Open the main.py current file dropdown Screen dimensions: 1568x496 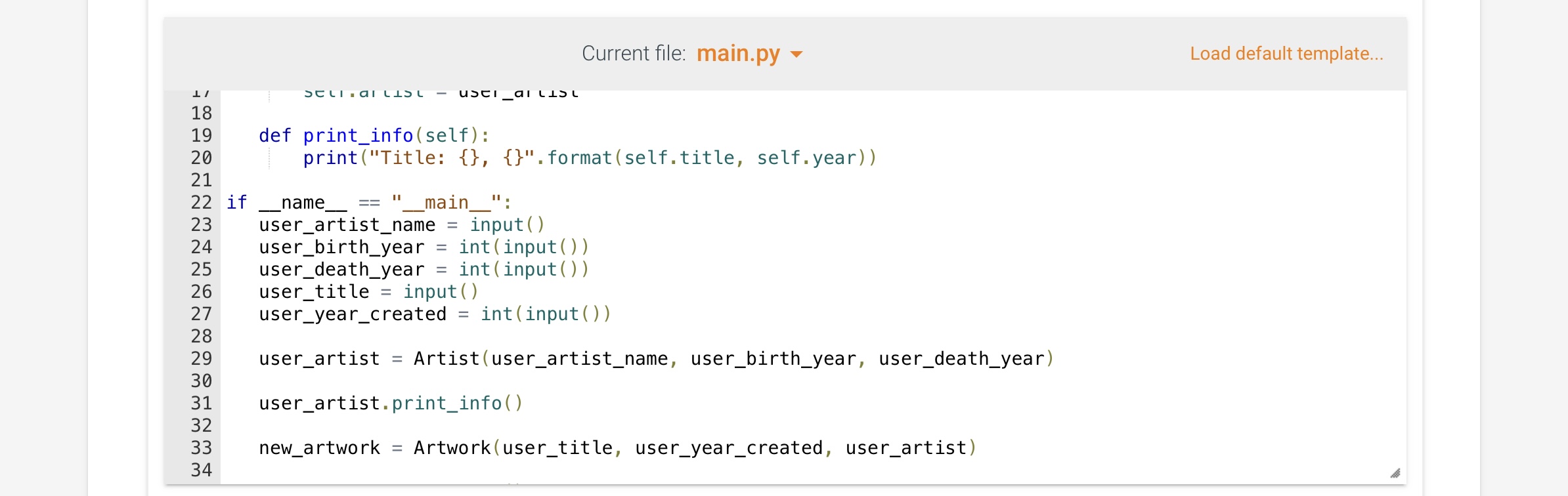click(x=749, y=53)
